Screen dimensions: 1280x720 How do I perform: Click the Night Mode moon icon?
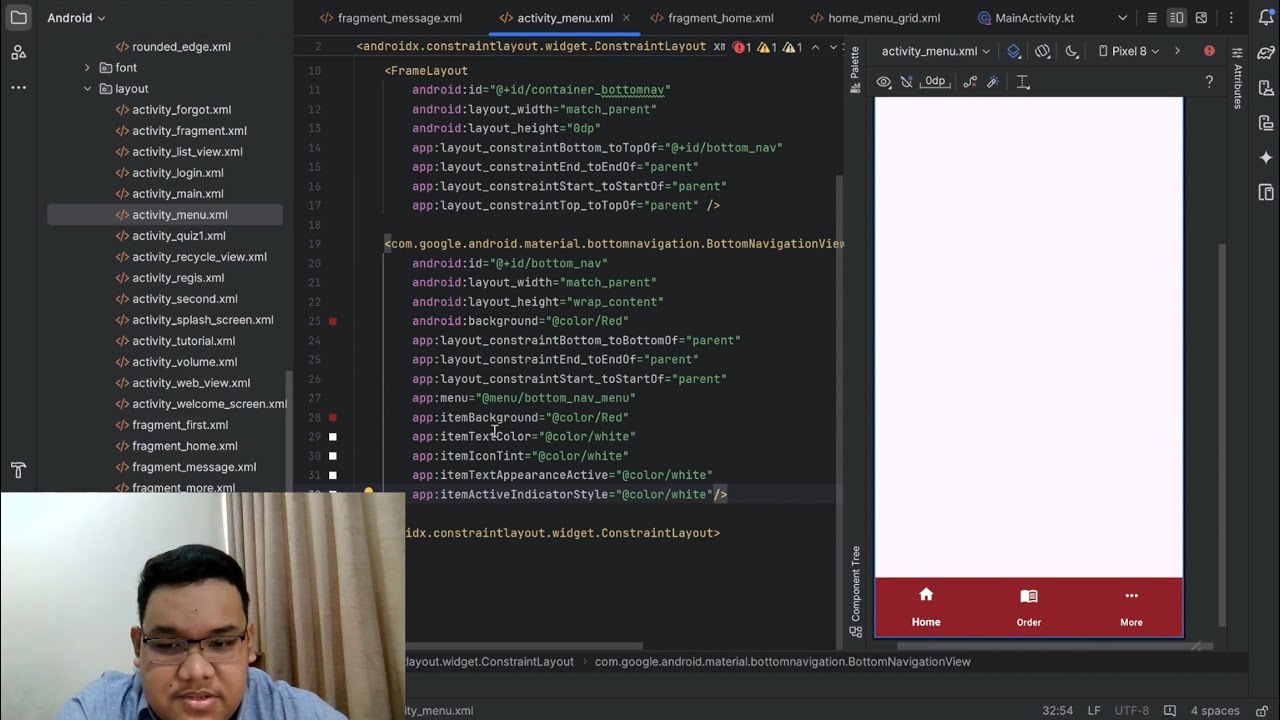coord(1072,51)
